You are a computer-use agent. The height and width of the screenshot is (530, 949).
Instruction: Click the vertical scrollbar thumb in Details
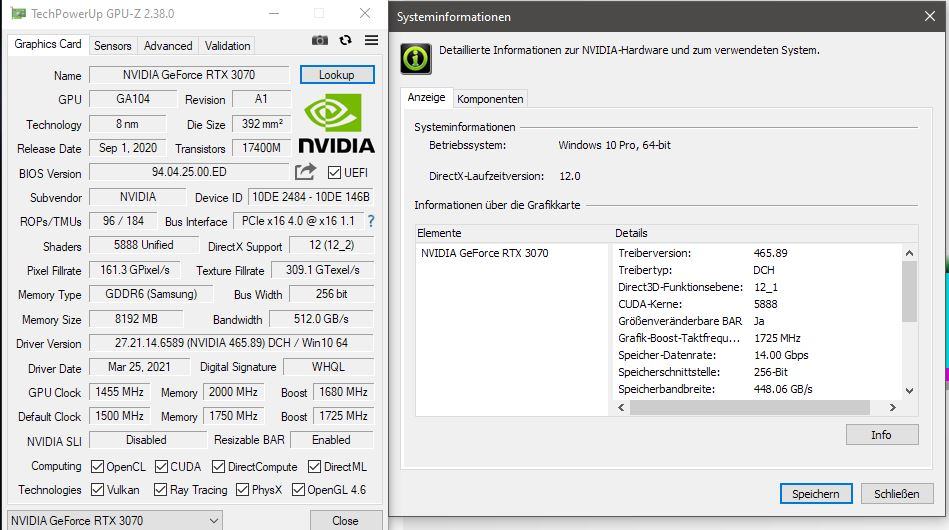click(909, 291)
